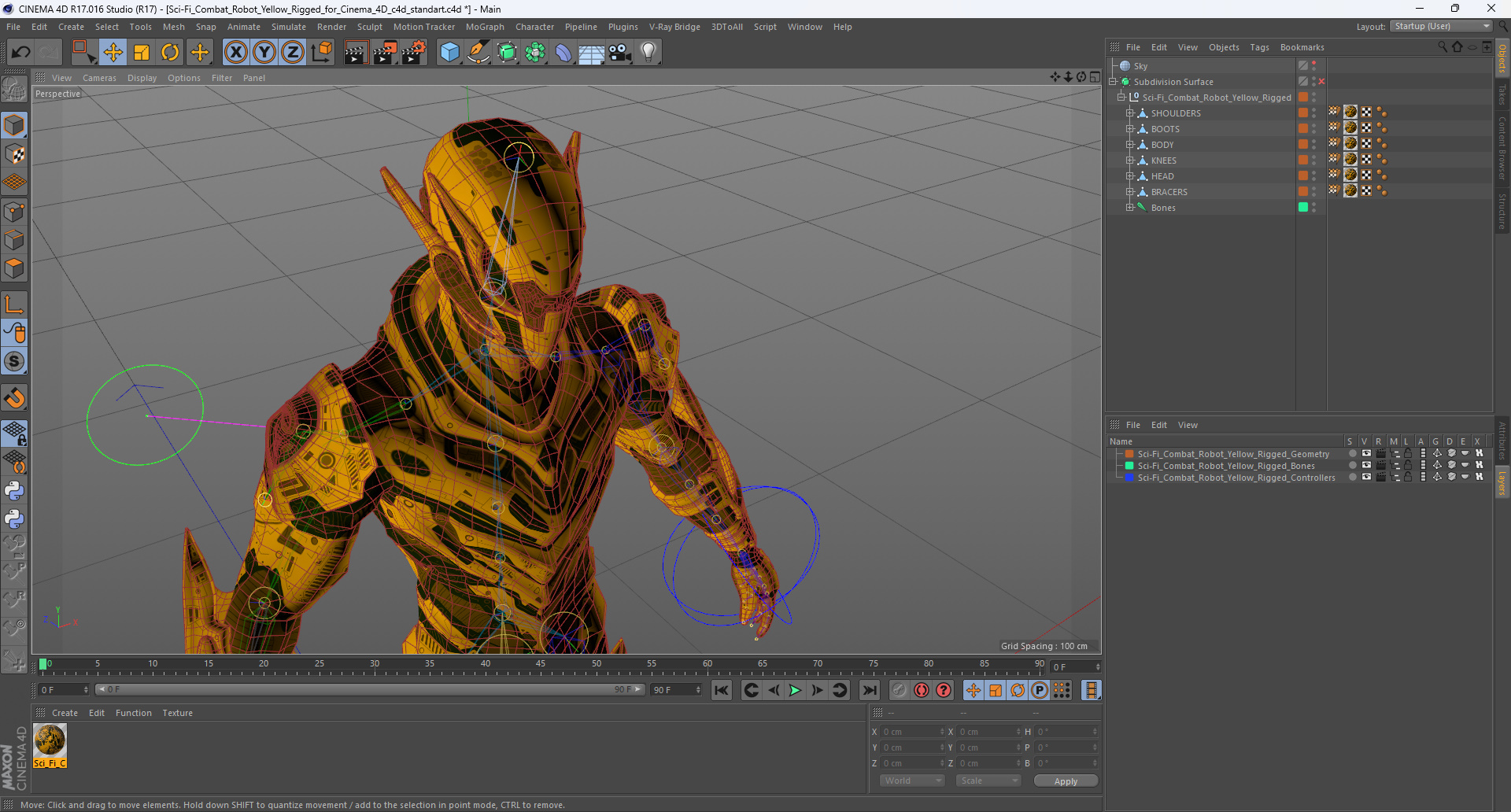Open the Object Manager Tags menu
The width and height of the screenshot is (1511, 812).
pyautogui.click(x=1259, y=47)
